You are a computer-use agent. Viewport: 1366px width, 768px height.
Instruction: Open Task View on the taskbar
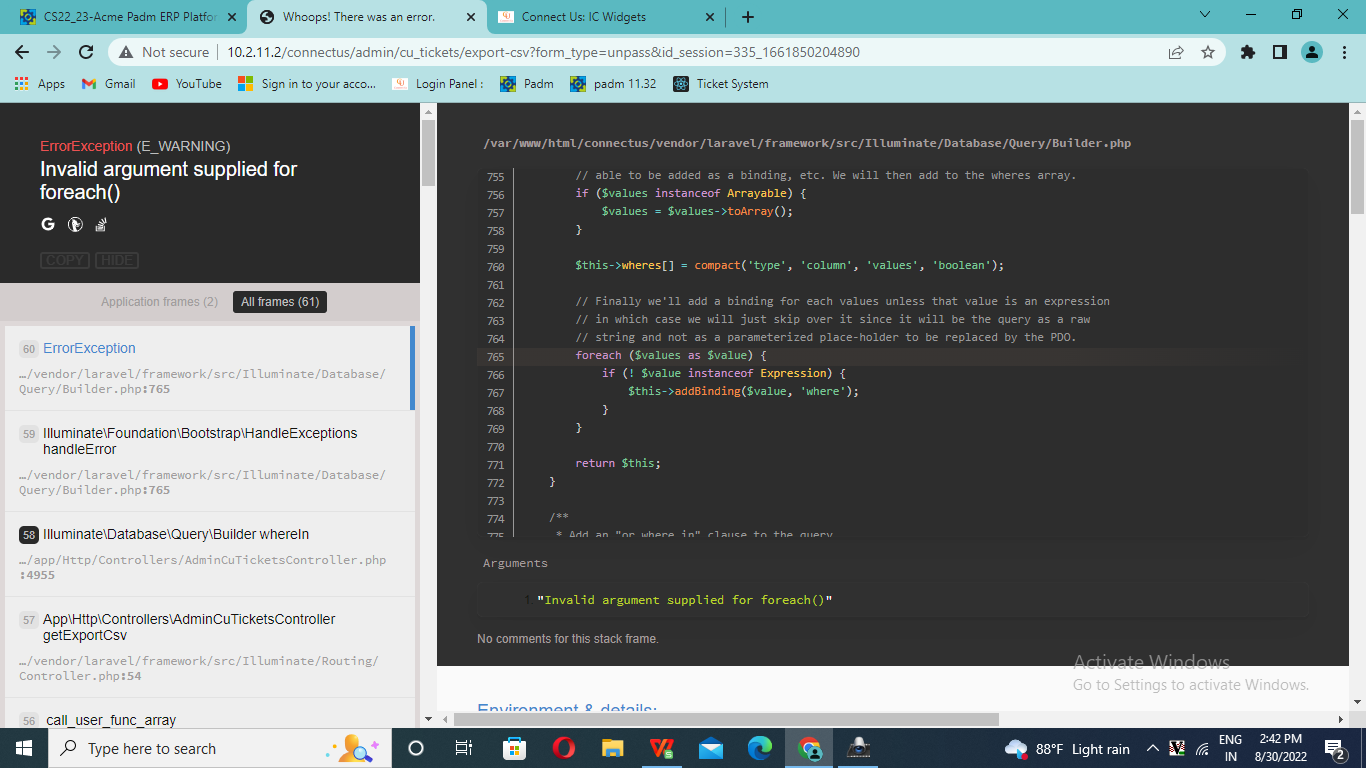point(464,748)
